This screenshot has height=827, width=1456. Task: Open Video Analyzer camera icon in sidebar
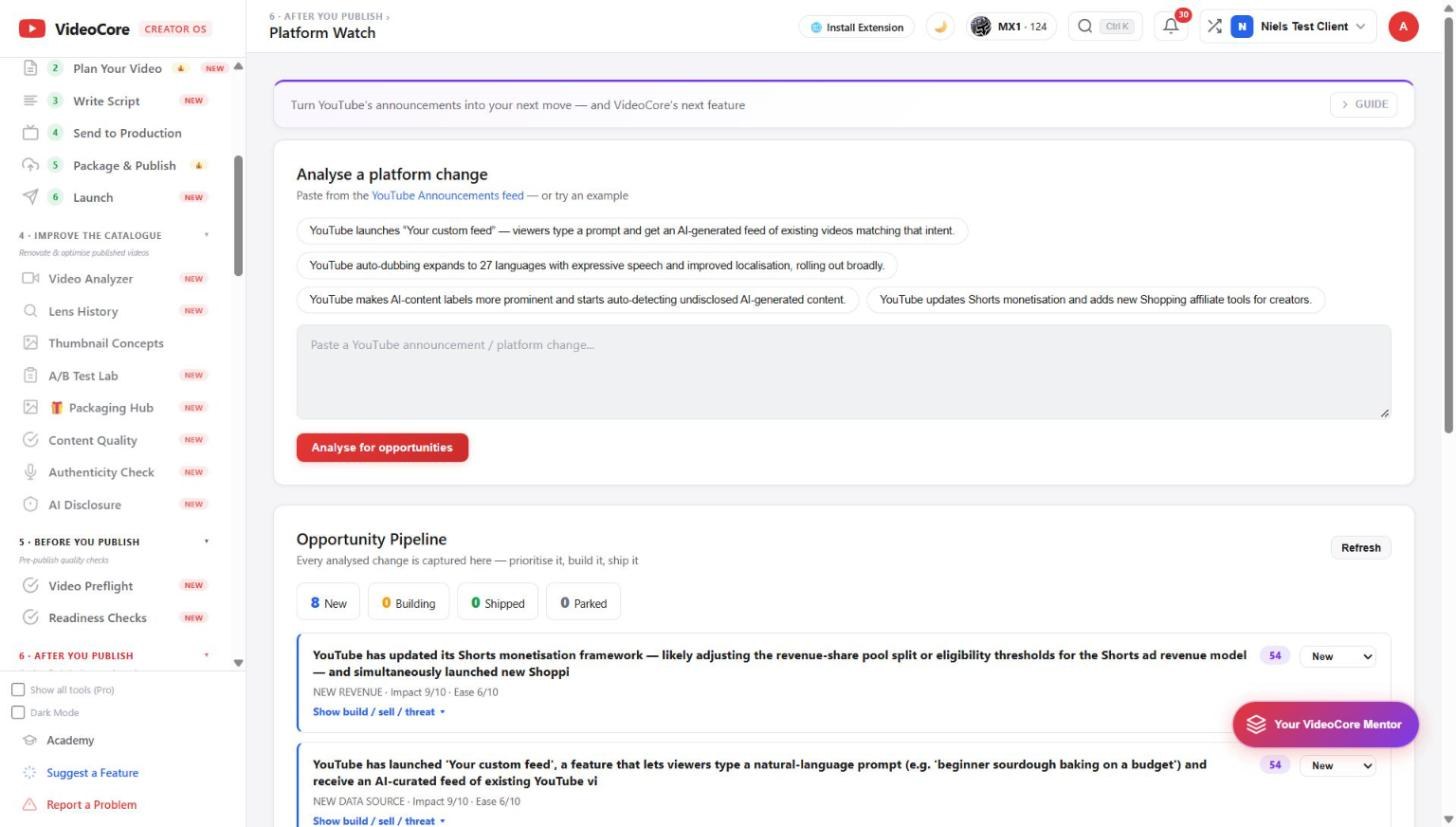30,279
